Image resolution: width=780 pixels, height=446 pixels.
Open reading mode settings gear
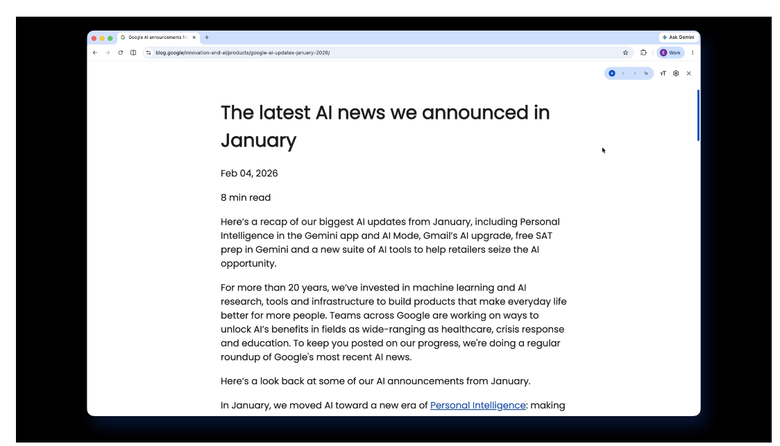(676, 74)
